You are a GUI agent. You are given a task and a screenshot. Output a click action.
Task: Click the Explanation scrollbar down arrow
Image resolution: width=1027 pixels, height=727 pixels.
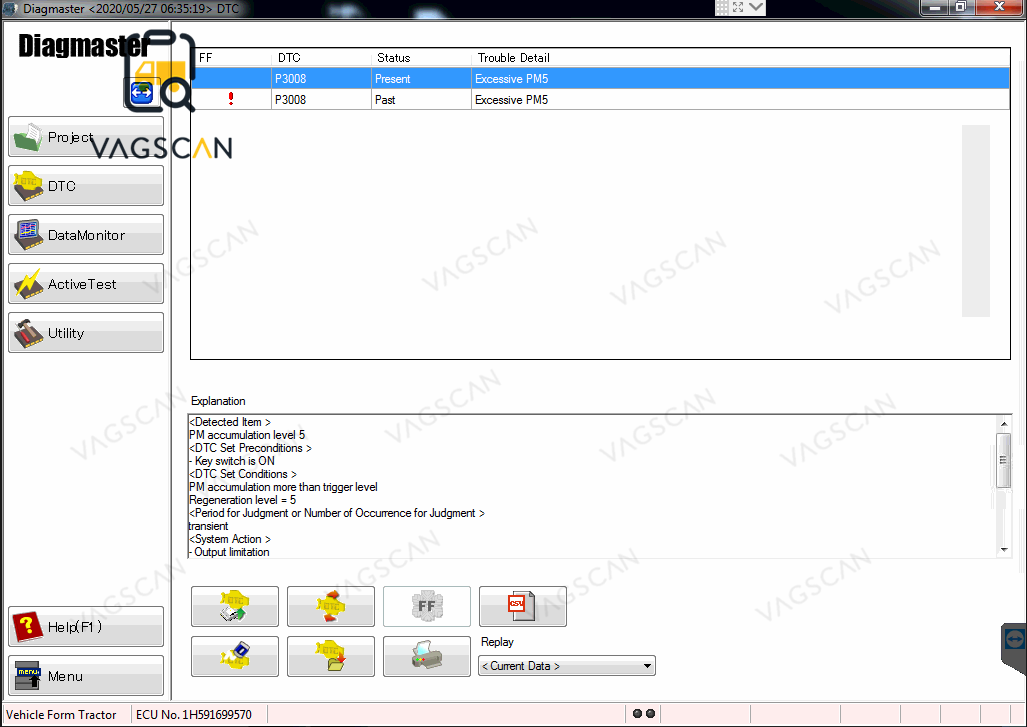pos(1004,550)
